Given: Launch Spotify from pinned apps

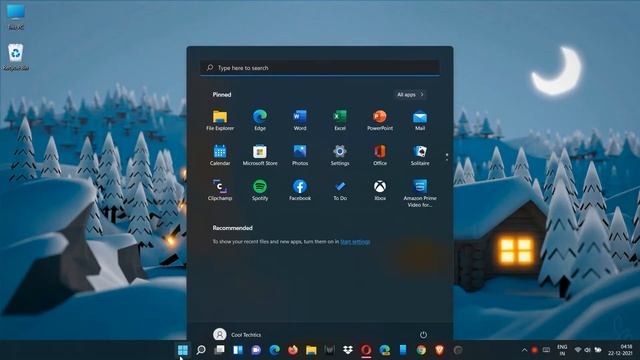Looking at the screenshot, I should [x=260, y=190].
